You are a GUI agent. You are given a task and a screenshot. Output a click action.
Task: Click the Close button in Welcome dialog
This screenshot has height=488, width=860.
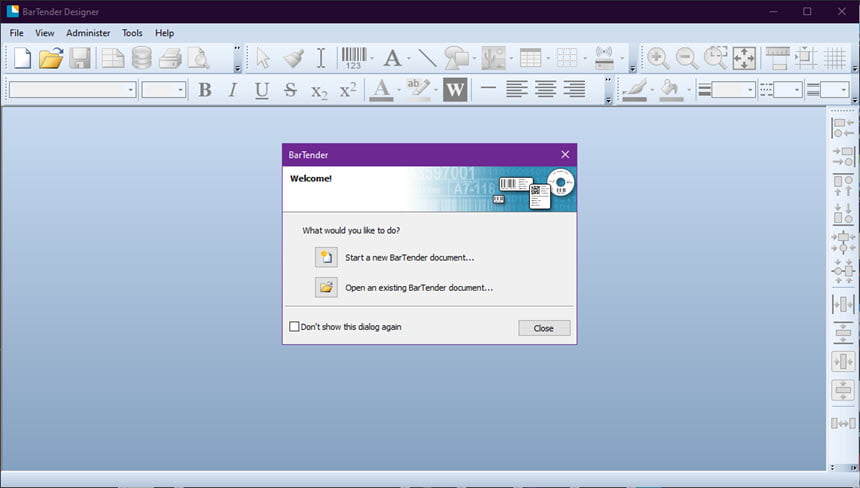(544, 328)
